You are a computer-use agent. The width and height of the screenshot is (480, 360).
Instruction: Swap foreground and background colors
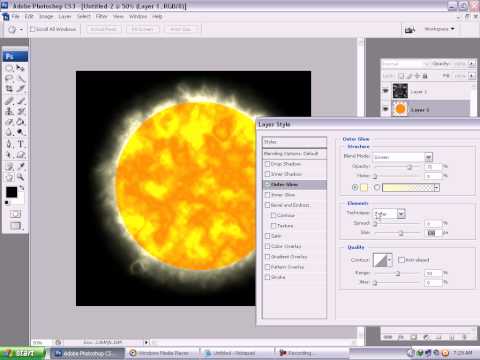point(22,188)
